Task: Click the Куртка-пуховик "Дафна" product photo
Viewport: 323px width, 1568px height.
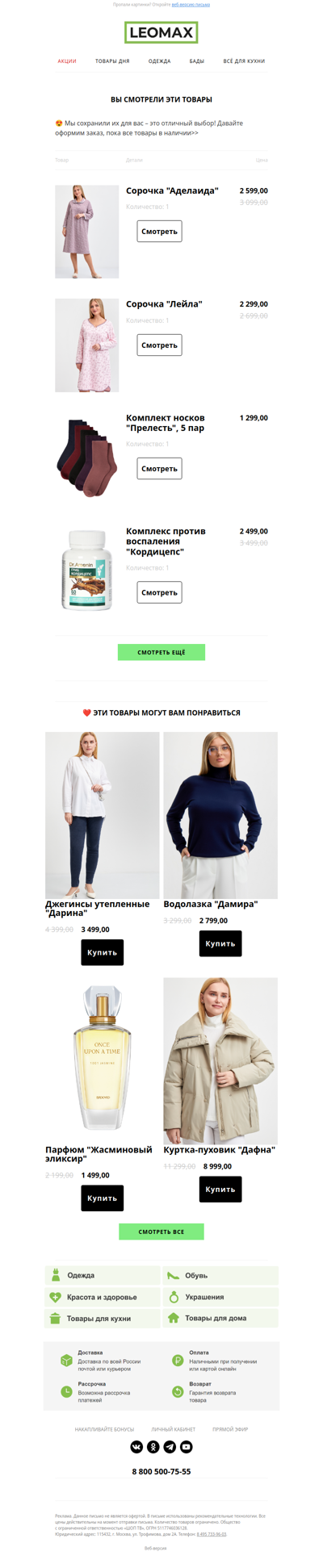Action: (x=220, y=1061)
